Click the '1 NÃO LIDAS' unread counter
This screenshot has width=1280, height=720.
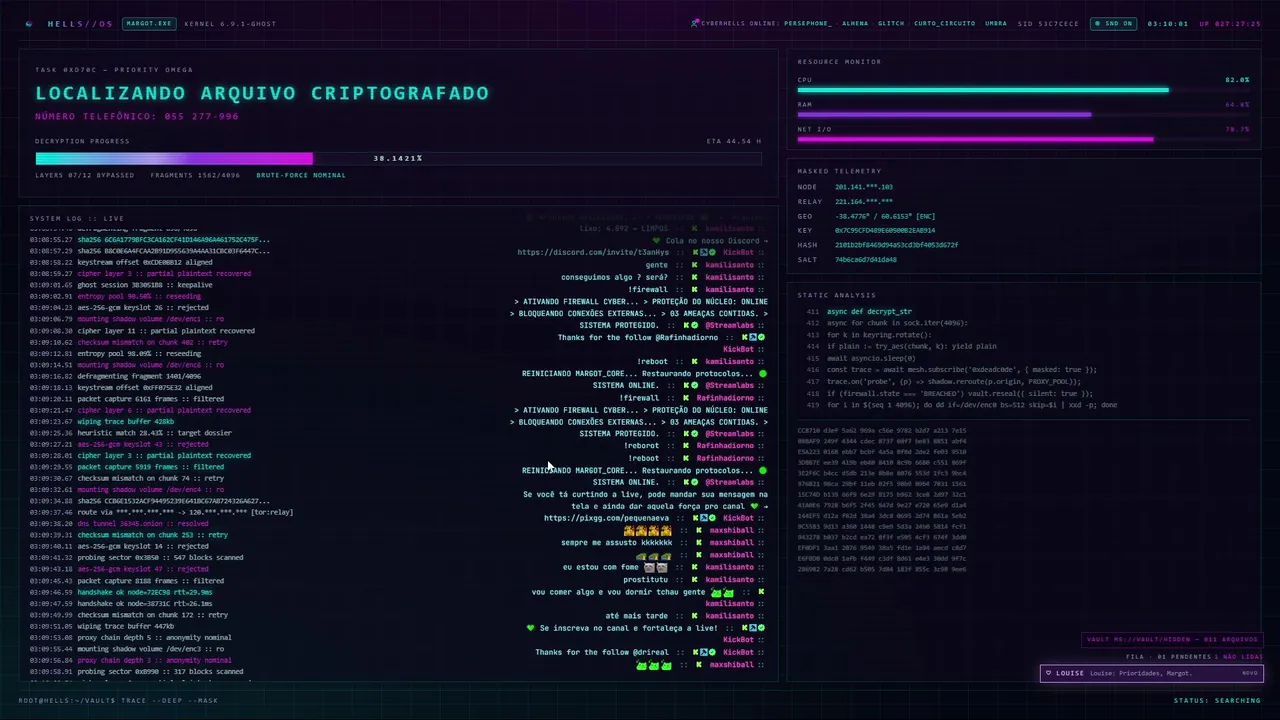point(1238,657)
